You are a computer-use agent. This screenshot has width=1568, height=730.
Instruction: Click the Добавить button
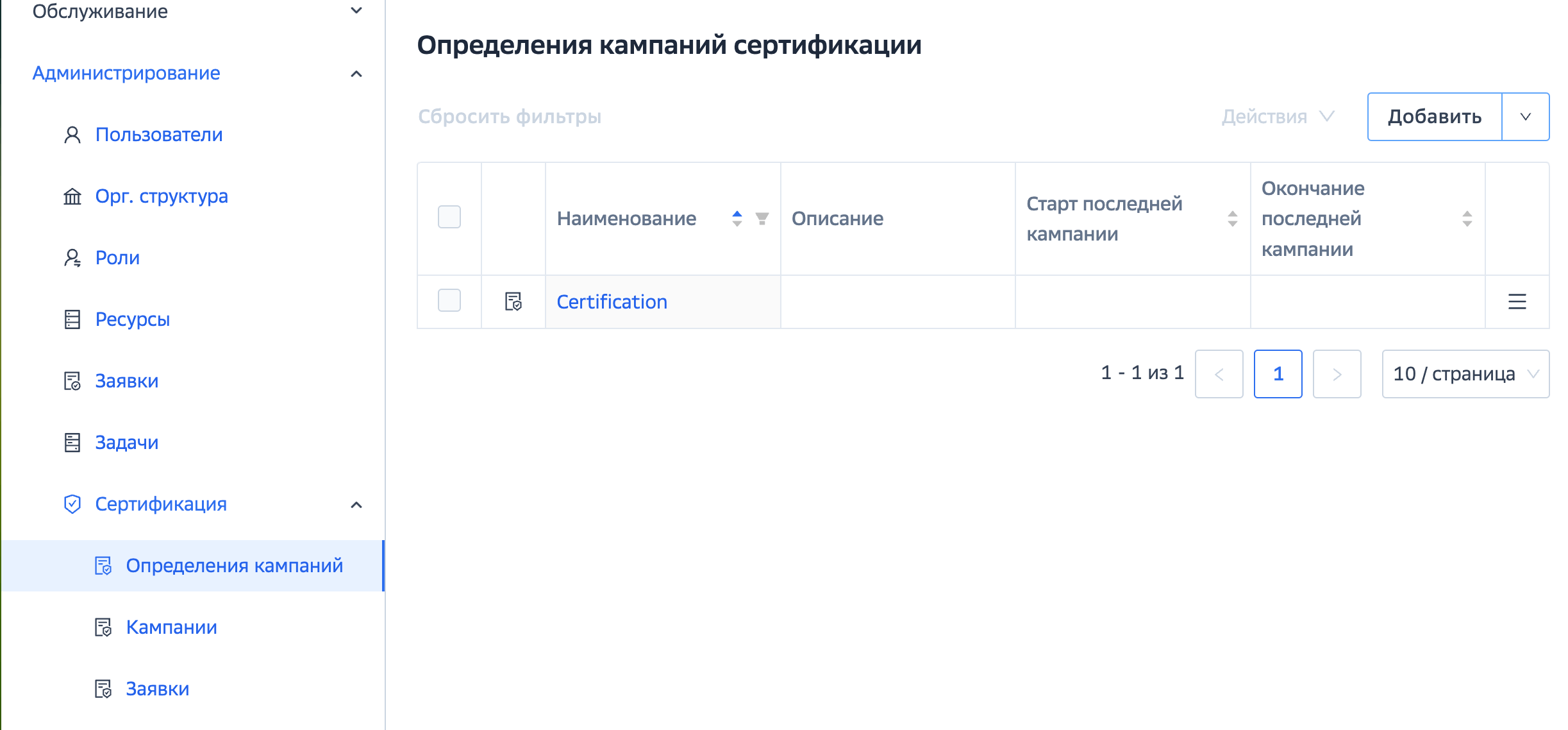click(x=1435, y=117)
